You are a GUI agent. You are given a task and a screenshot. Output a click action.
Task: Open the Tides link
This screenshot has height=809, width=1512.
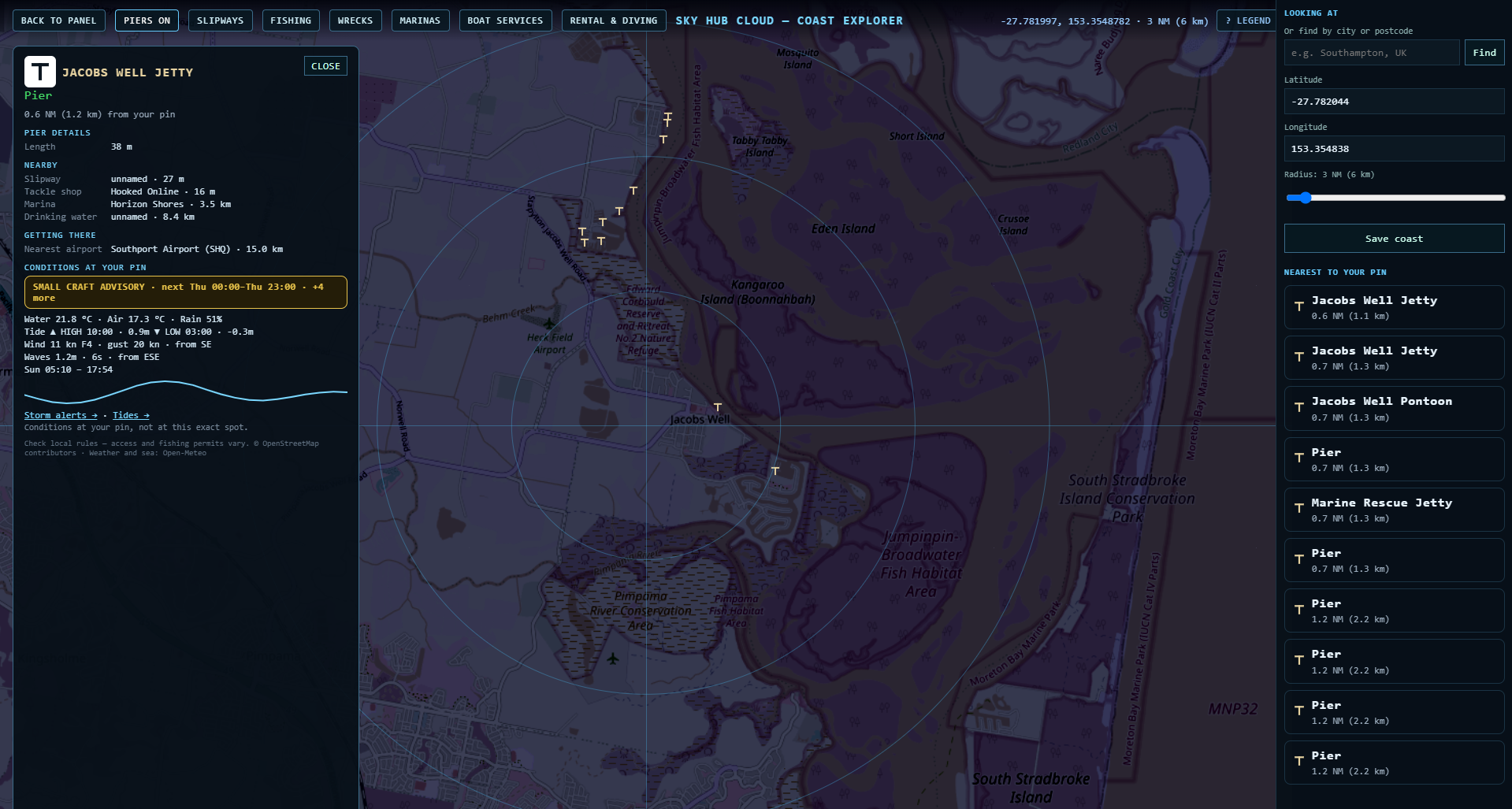131,415
